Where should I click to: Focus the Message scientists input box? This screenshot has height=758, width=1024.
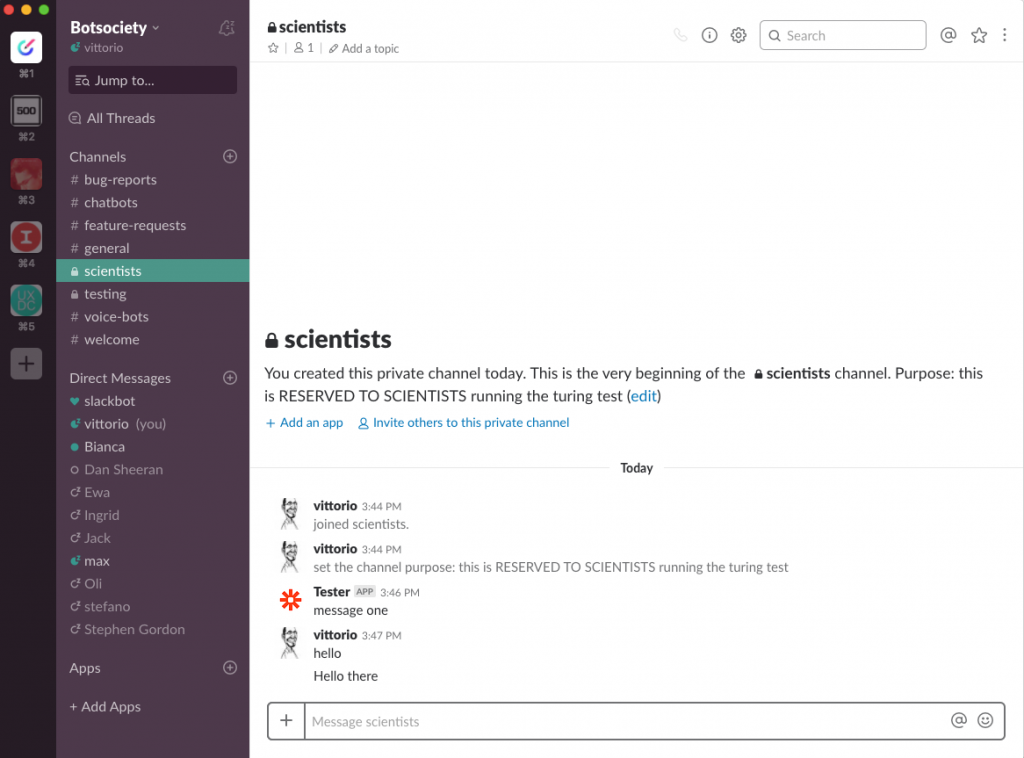626,721
